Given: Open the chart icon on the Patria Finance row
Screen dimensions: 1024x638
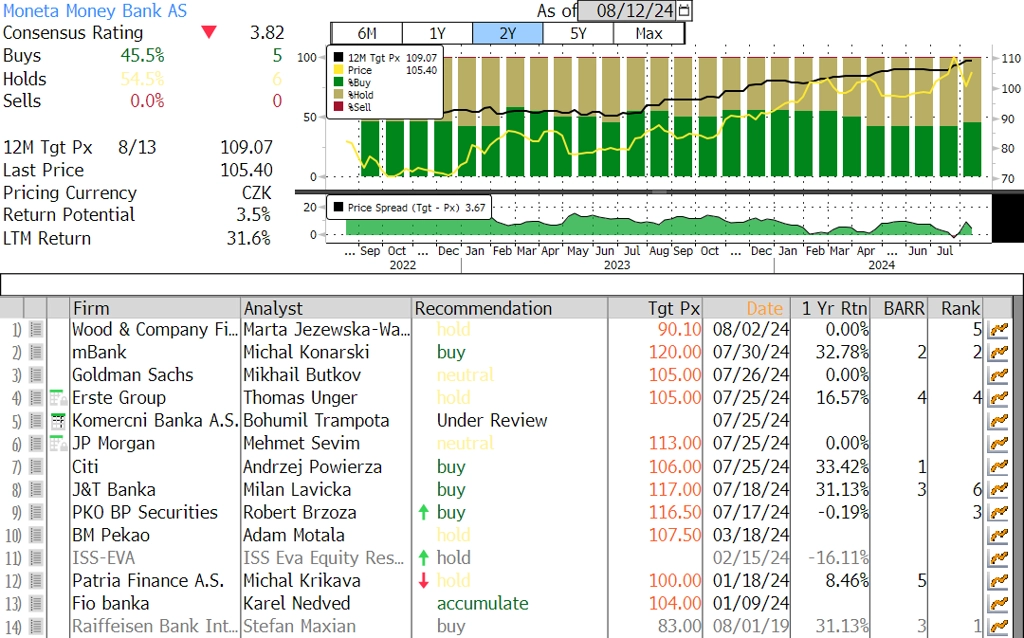Looking at the screenshot, I should (998, 581).
